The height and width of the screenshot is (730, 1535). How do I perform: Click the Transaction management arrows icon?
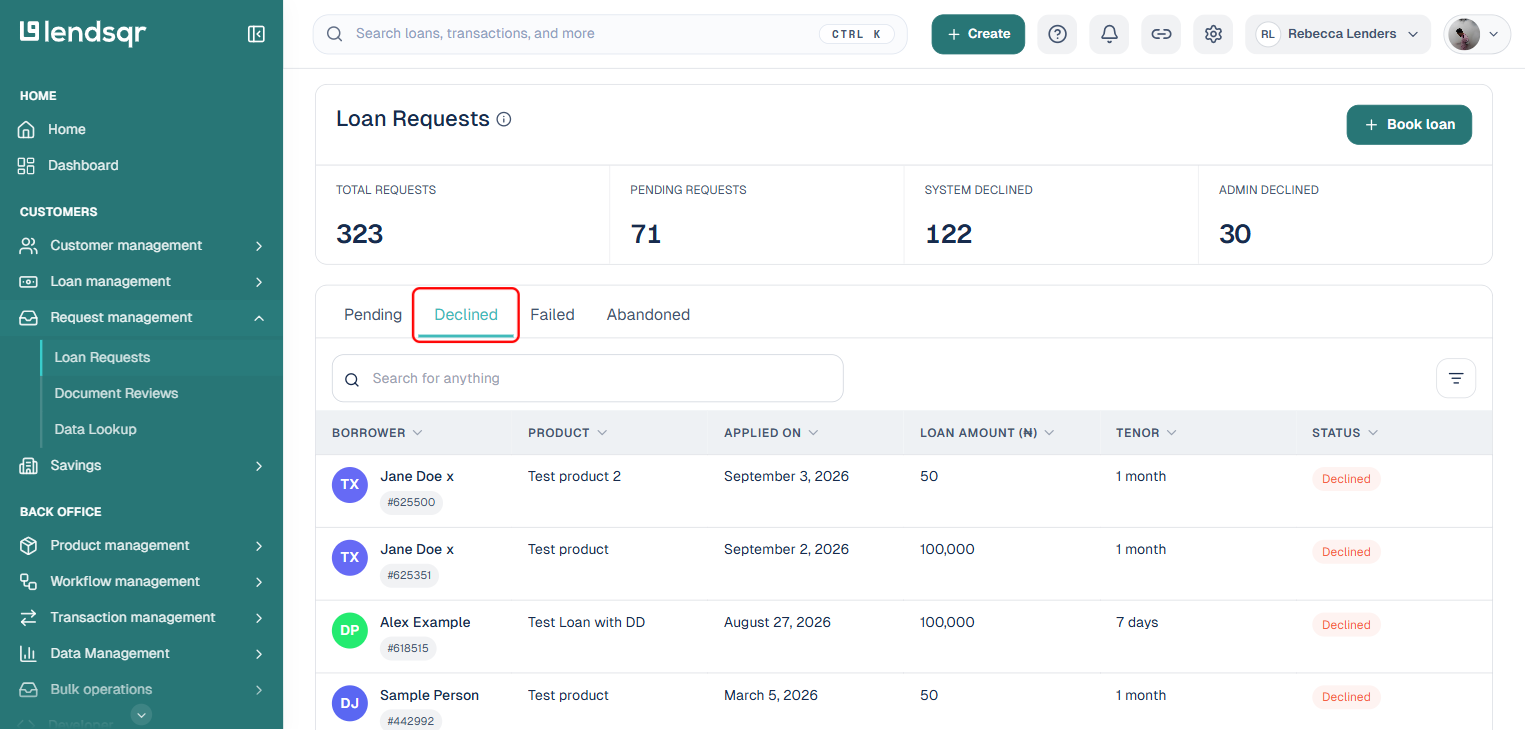pyautogui.click(x=29, y=617)
